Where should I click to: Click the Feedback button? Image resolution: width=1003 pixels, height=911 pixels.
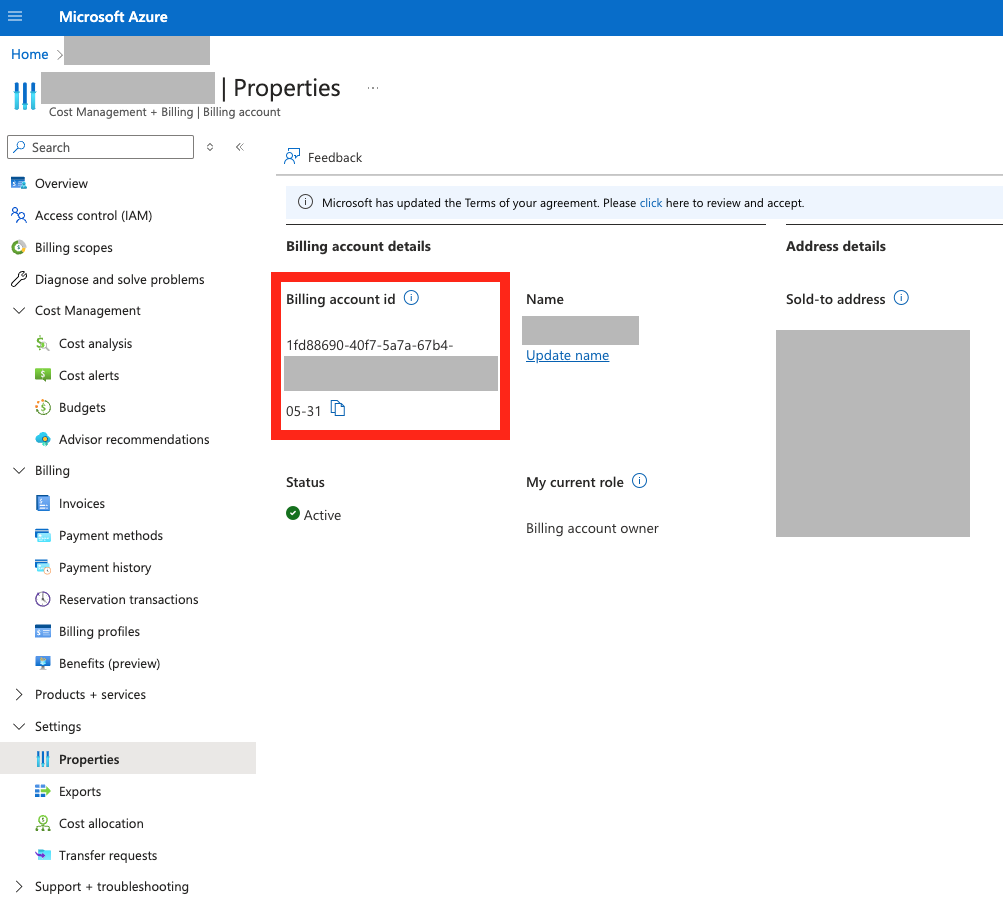tap(323, 157)
